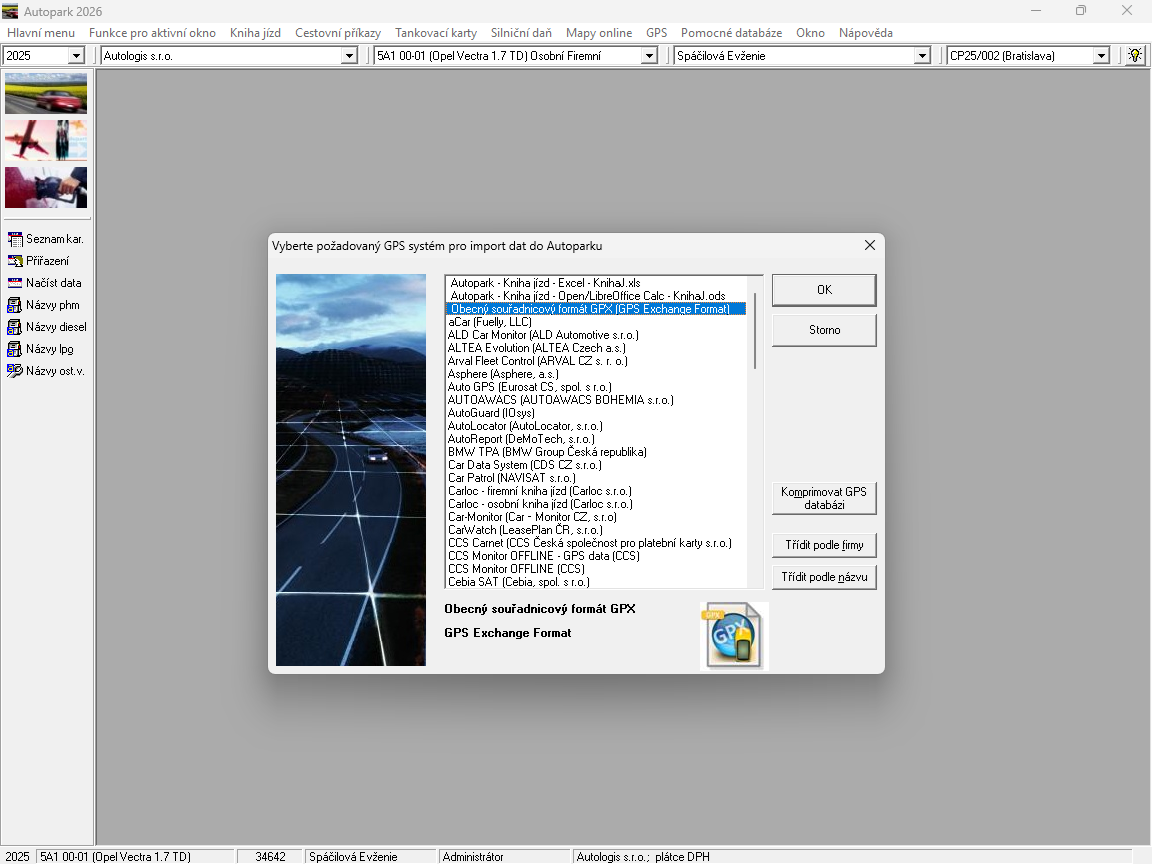1152x864 pixels.
Task: Click Komprimovat GPS databázi button
Action: coord(824,498)
